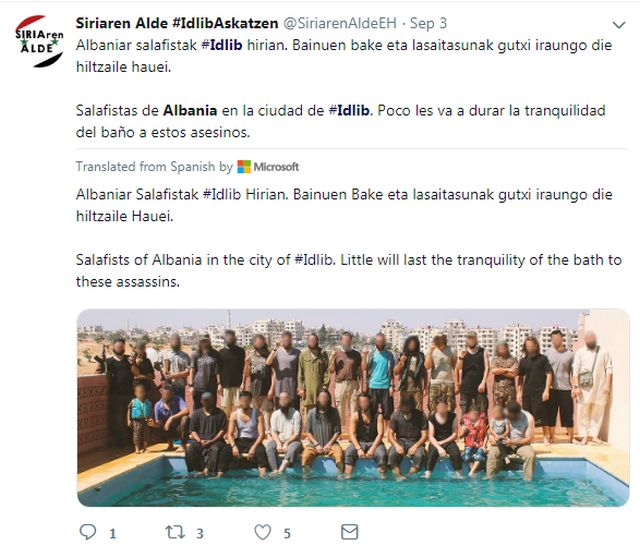Click the Translated from Spanish by label
This screenshot has height=546, width=640.
(x=154, y=166)
